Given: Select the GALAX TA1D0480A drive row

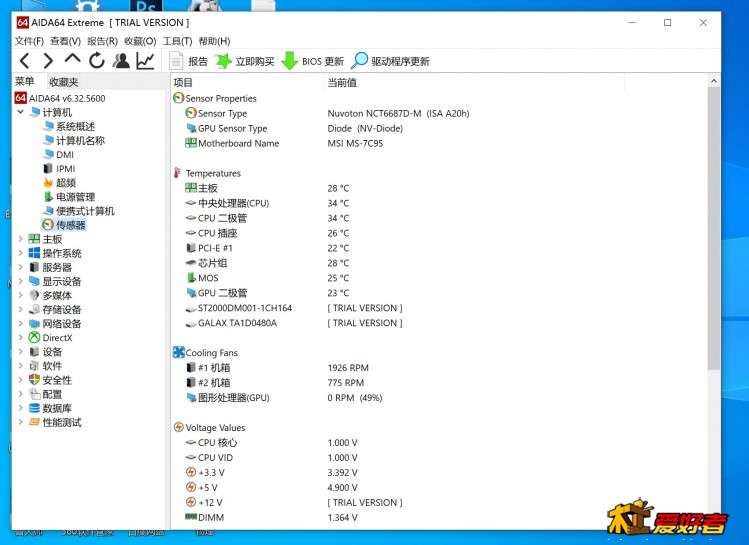Looking at the screenshot, I should (x=438, y=323).
